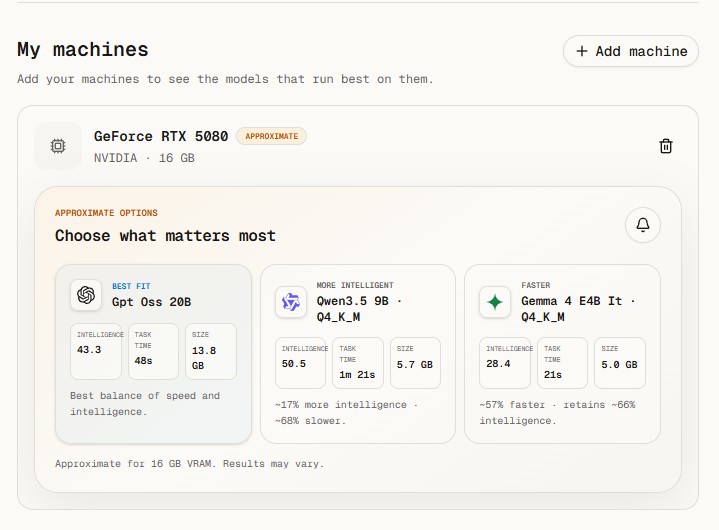Click the NVIDIA · 16 GB subtitle
The height and width of the screenshot is (530, 719).
coord(144,158)
